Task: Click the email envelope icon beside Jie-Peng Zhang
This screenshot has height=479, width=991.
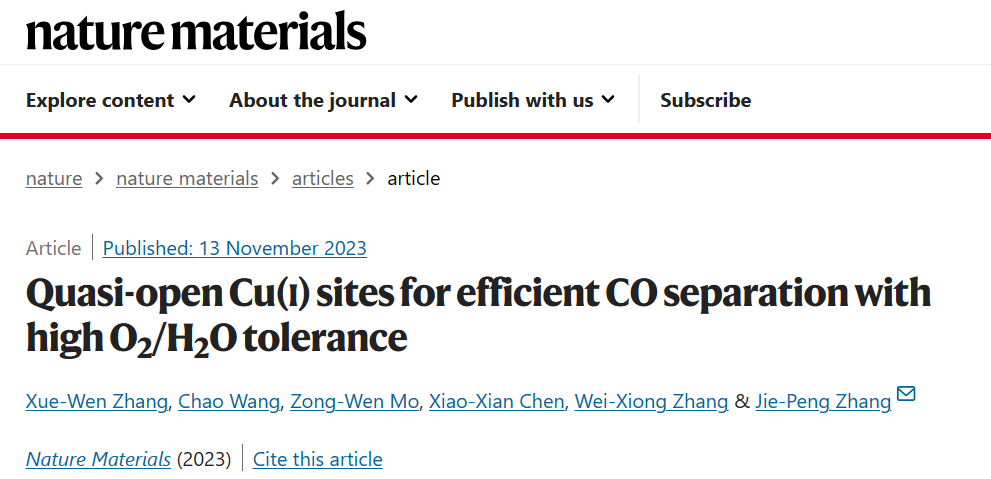Action: click(906, 394)
